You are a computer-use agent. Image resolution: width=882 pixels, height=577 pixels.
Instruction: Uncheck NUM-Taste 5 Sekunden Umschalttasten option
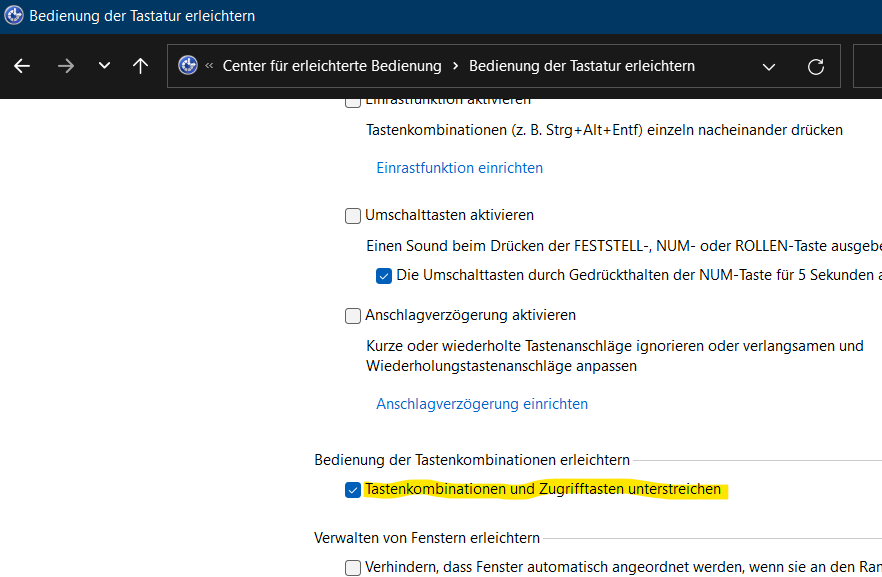pos(384,275)
